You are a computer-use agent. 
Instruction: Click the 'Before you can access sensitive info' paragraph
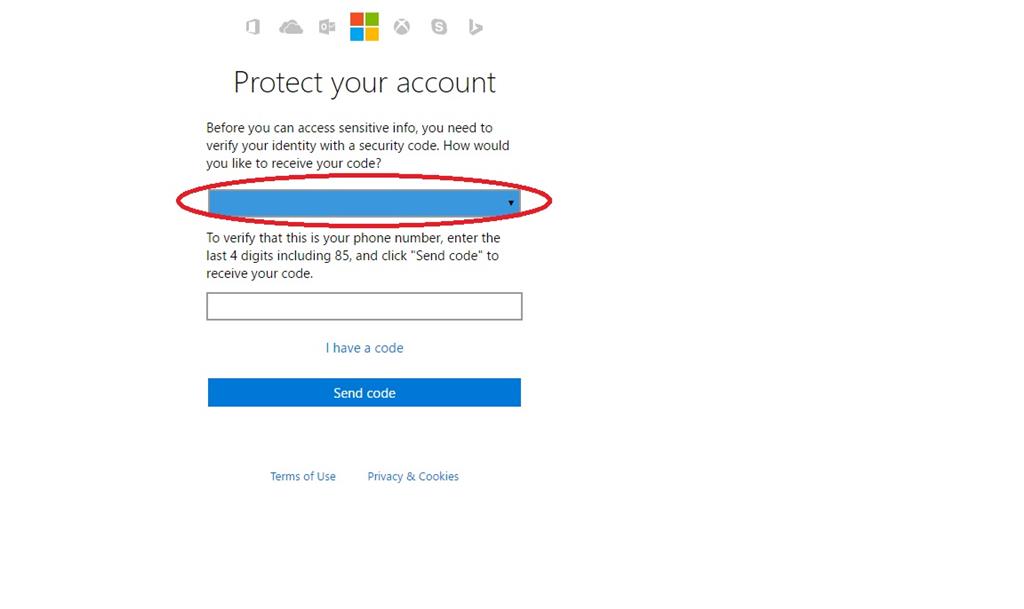coord(358,146)
